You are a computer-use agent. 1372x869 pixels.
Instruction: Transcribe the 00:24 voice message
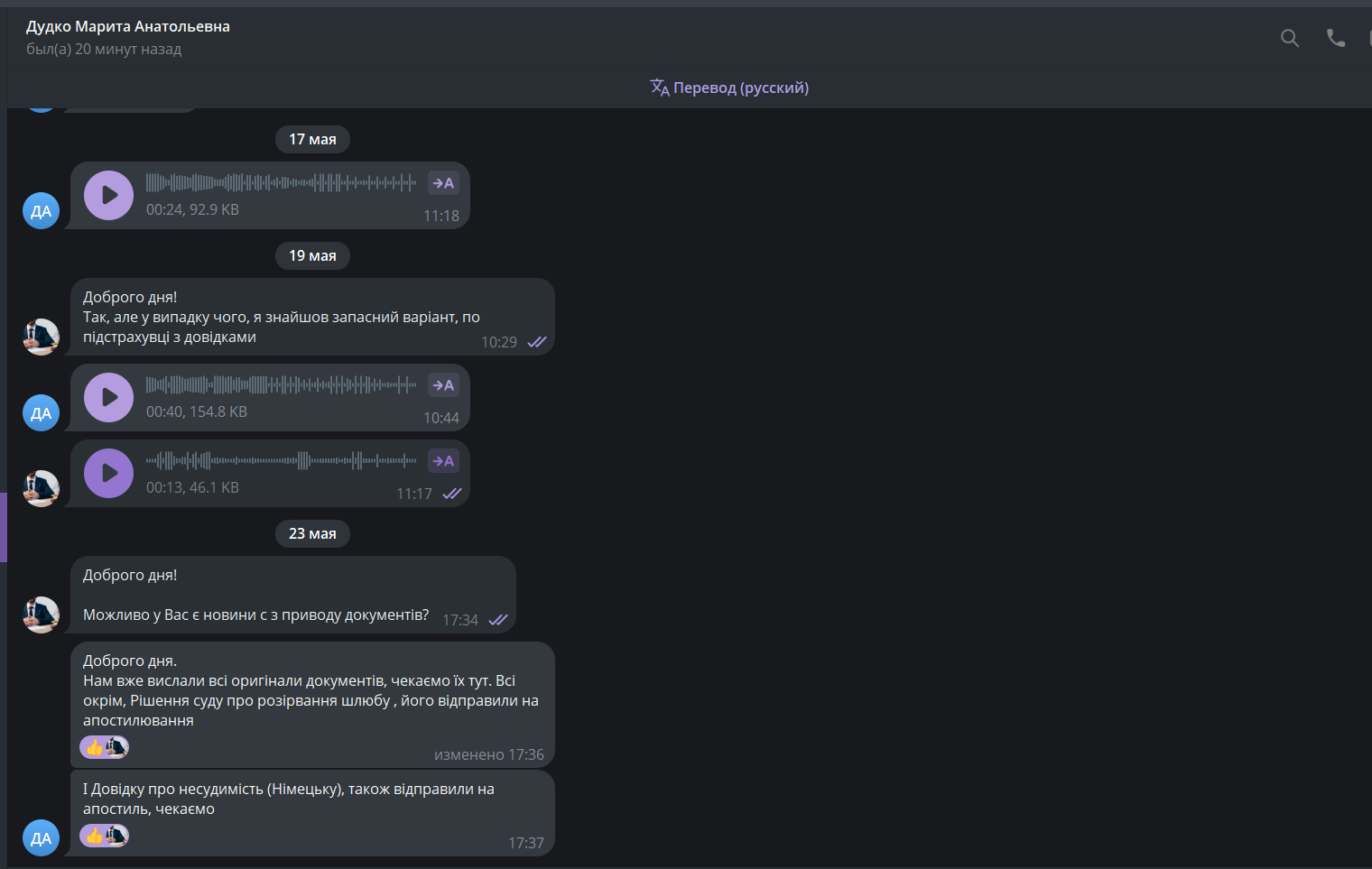coord(443,183)
